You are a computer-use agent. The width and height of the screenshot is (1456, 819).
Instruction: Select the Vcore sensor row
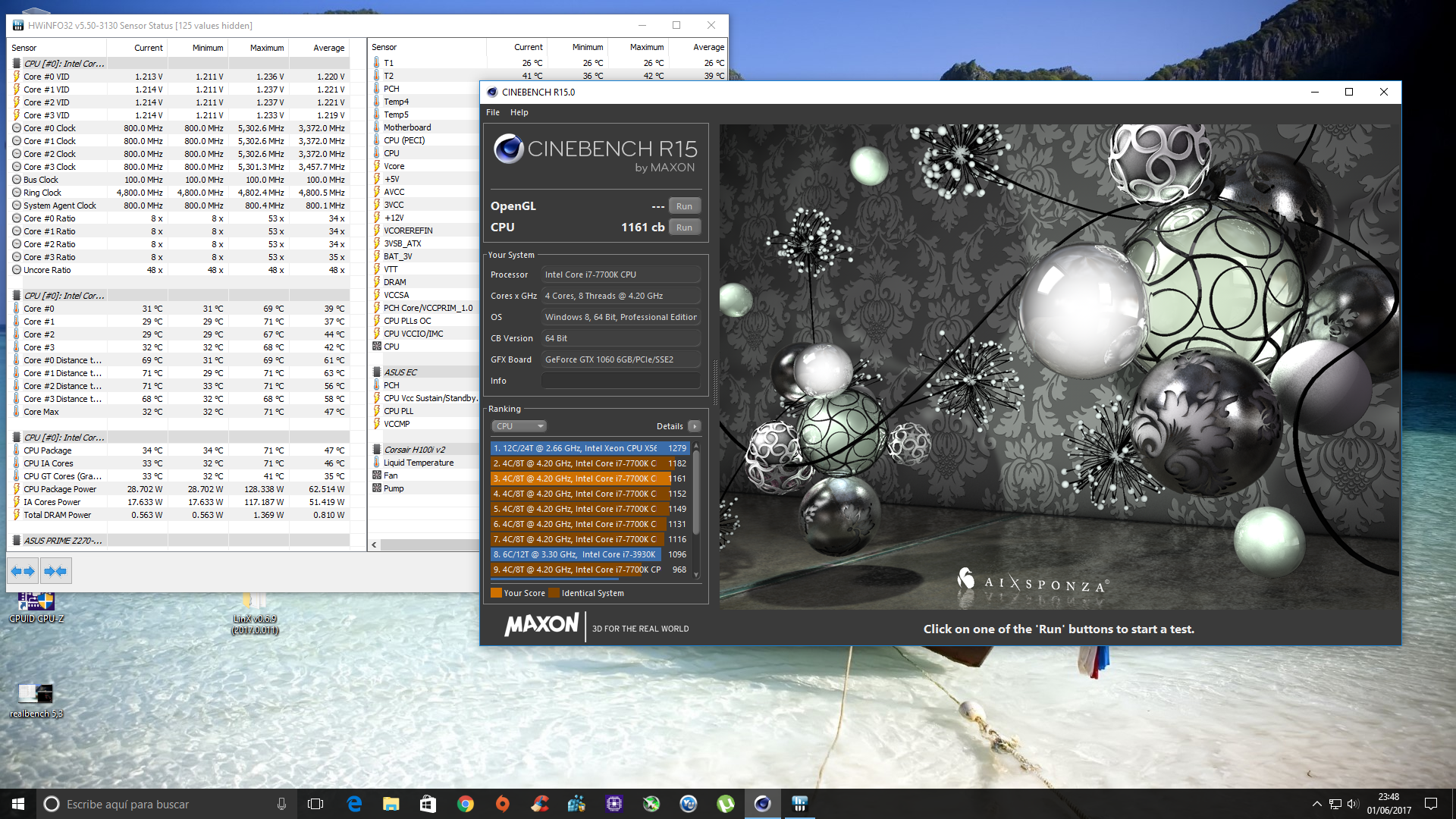pos(425,166)
